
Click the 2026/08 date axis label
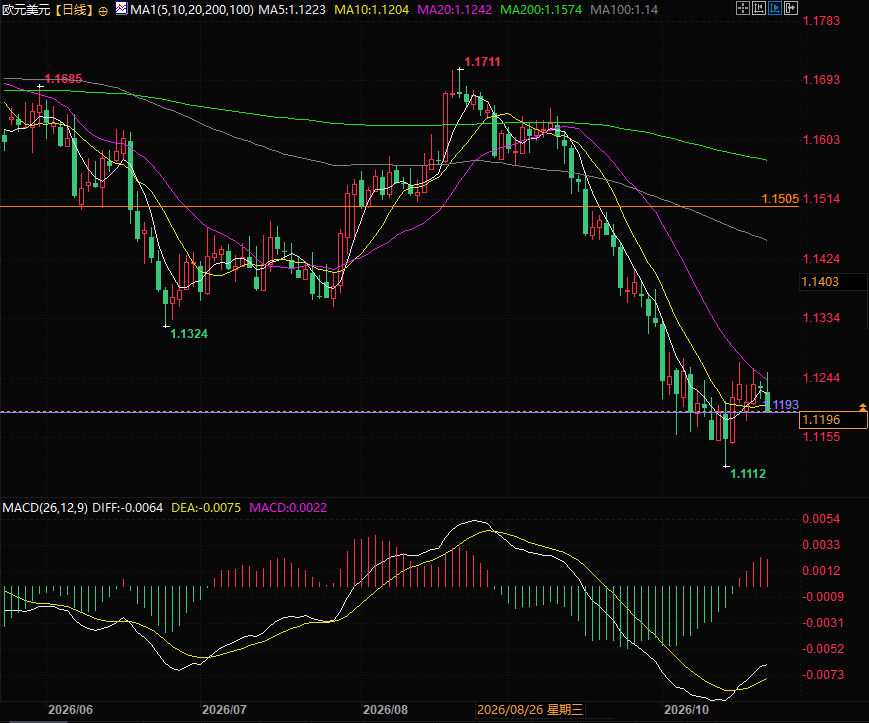tap(385, 710)
